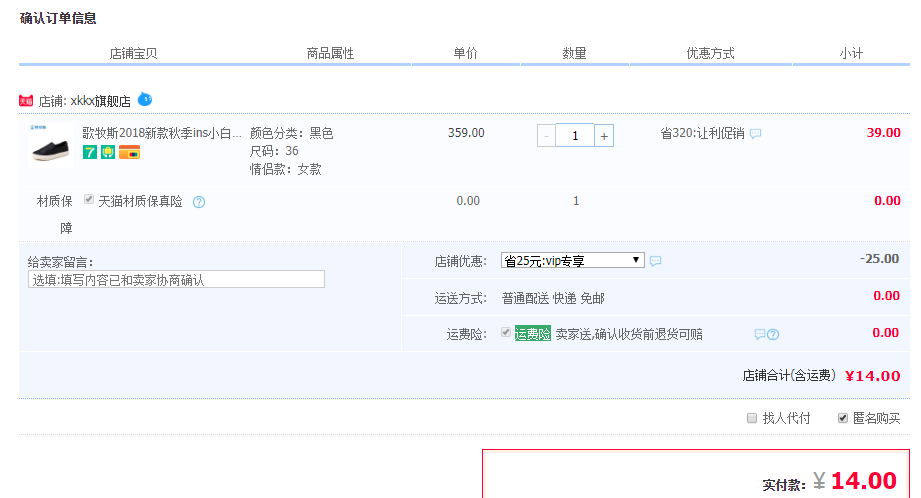Screen dimensions: 921x498
Task: Click the question mark icon in the 运费险 row
Action: point(773,335)
